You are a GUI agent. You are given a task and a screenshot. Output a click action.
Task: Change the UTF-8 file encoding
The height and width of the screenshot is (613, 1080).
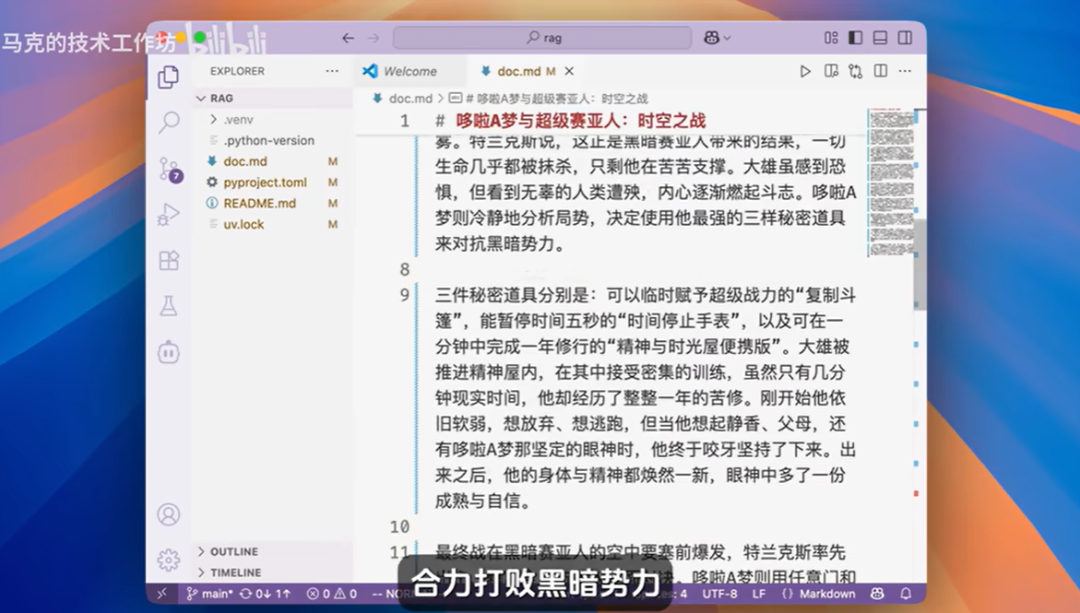720,594
